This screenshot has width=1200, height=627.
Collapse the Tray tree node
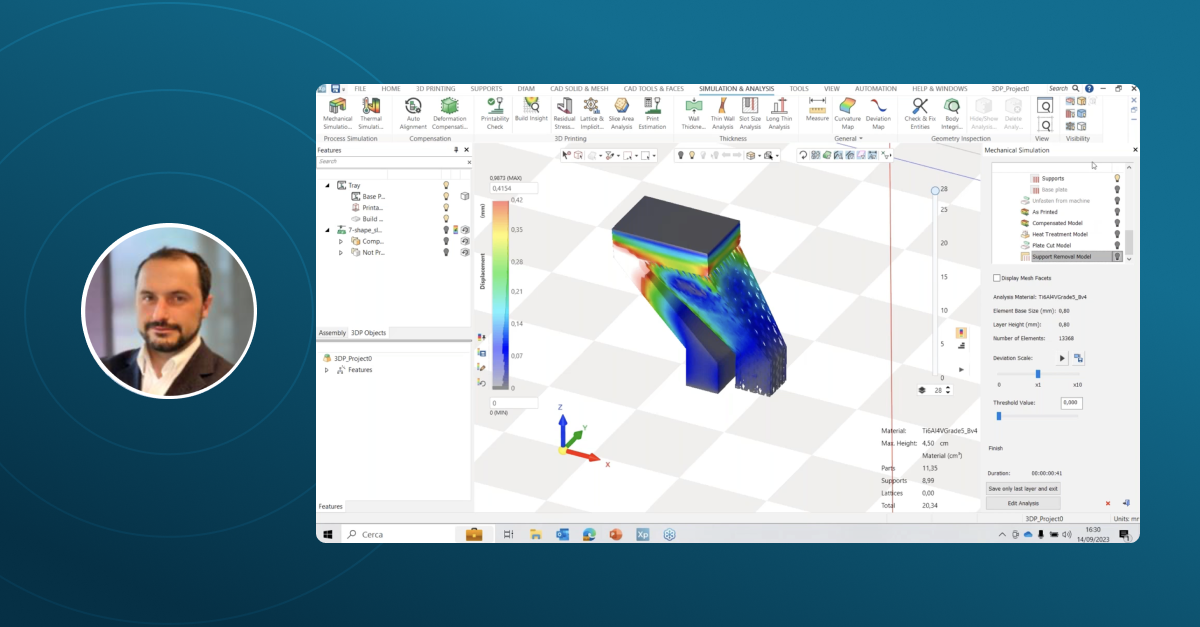[x=328, y=185]
